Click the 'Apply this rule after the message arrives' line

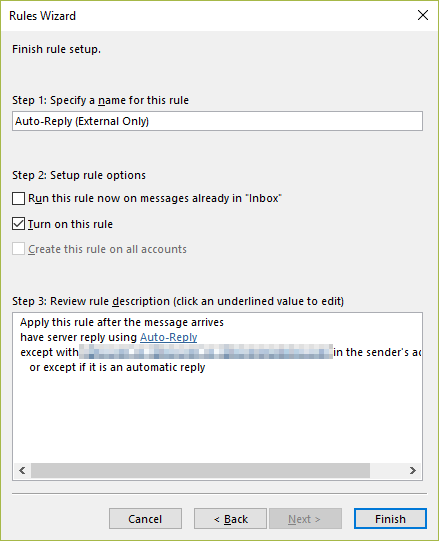(122, 322)
